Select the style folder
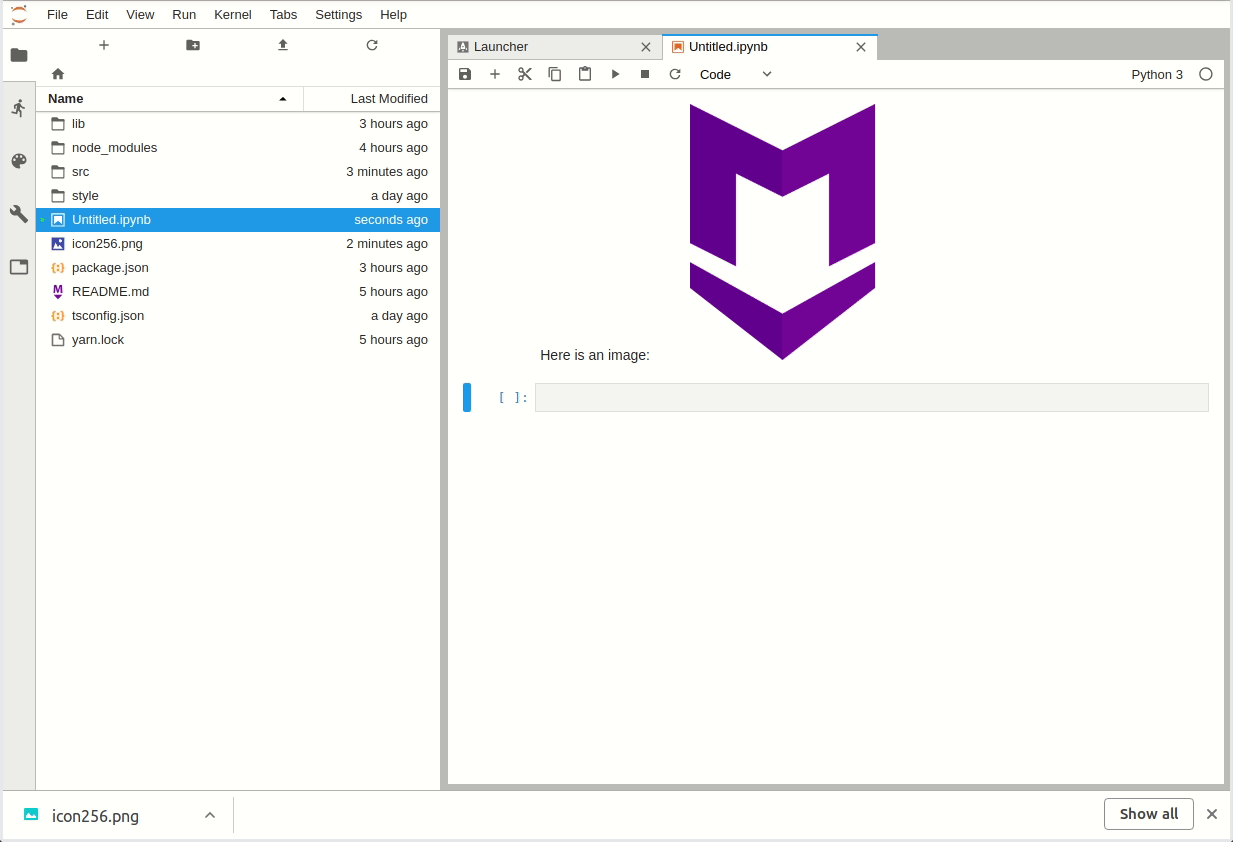 238,196
